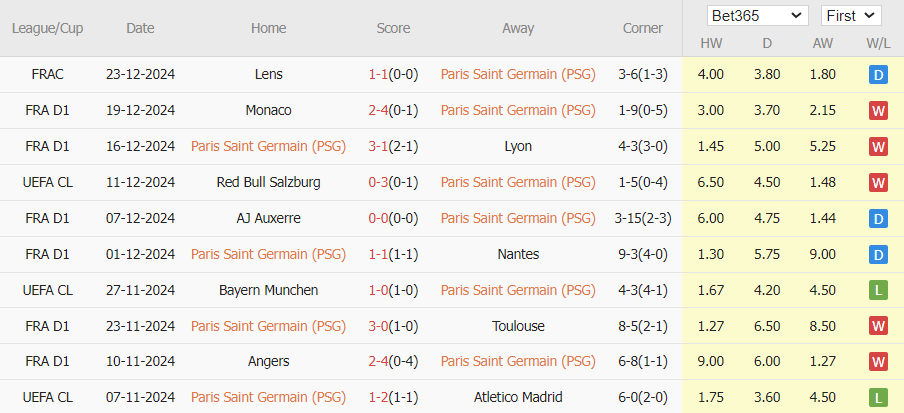
Task: Open the 1-1 score for Lens match
Action: pyautogui.click(x=379, y=75)
